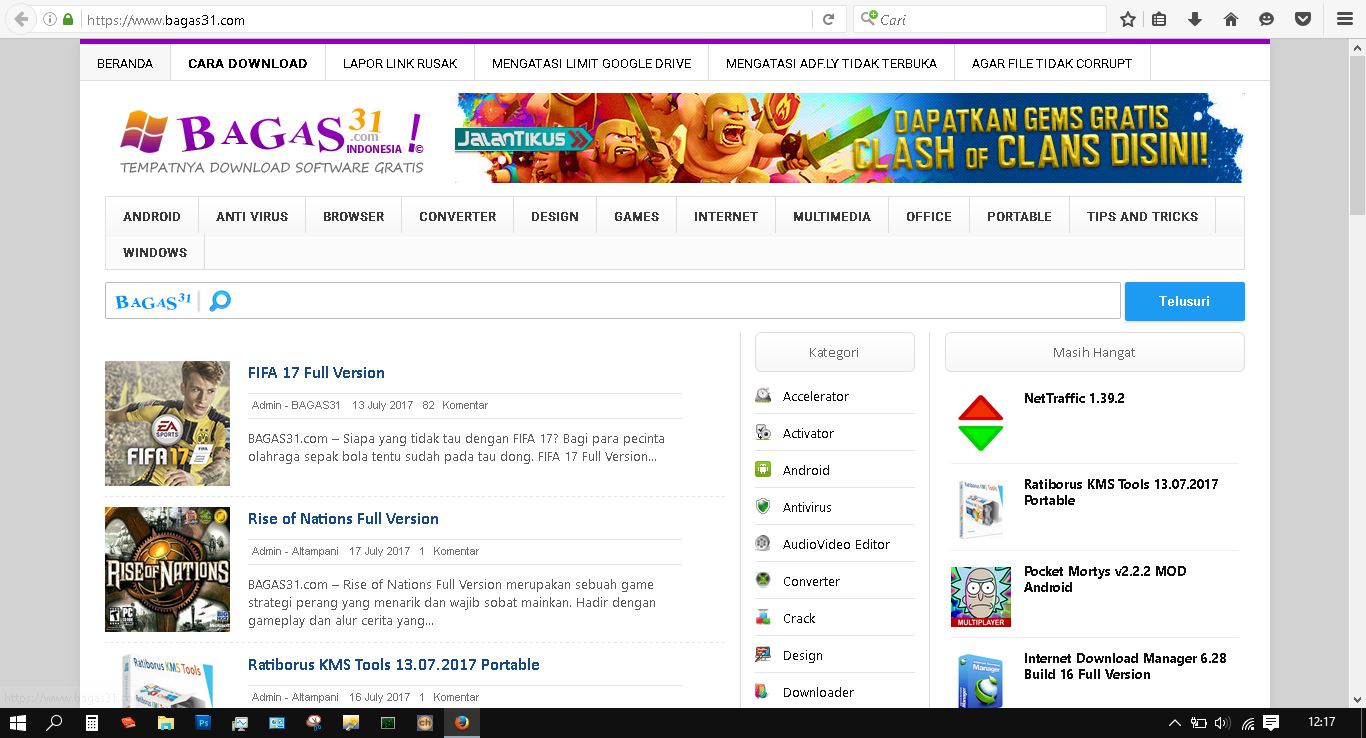This screenshot has height=738, width=1366.
Task: Open MENGATASI ADF.LY TIDAK TERBUKA page
Action: 831,63
